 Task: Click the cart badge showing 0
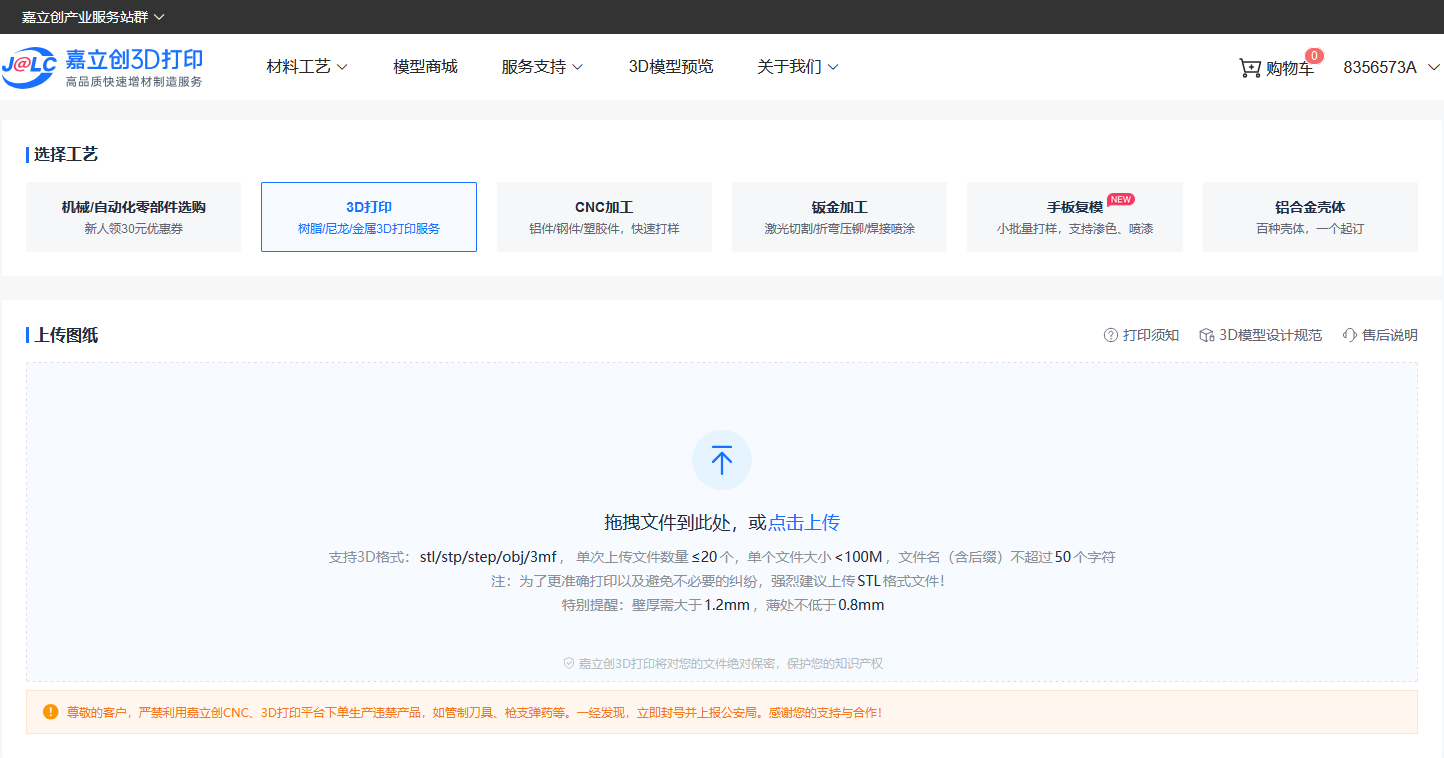[x=1314, y=56]
